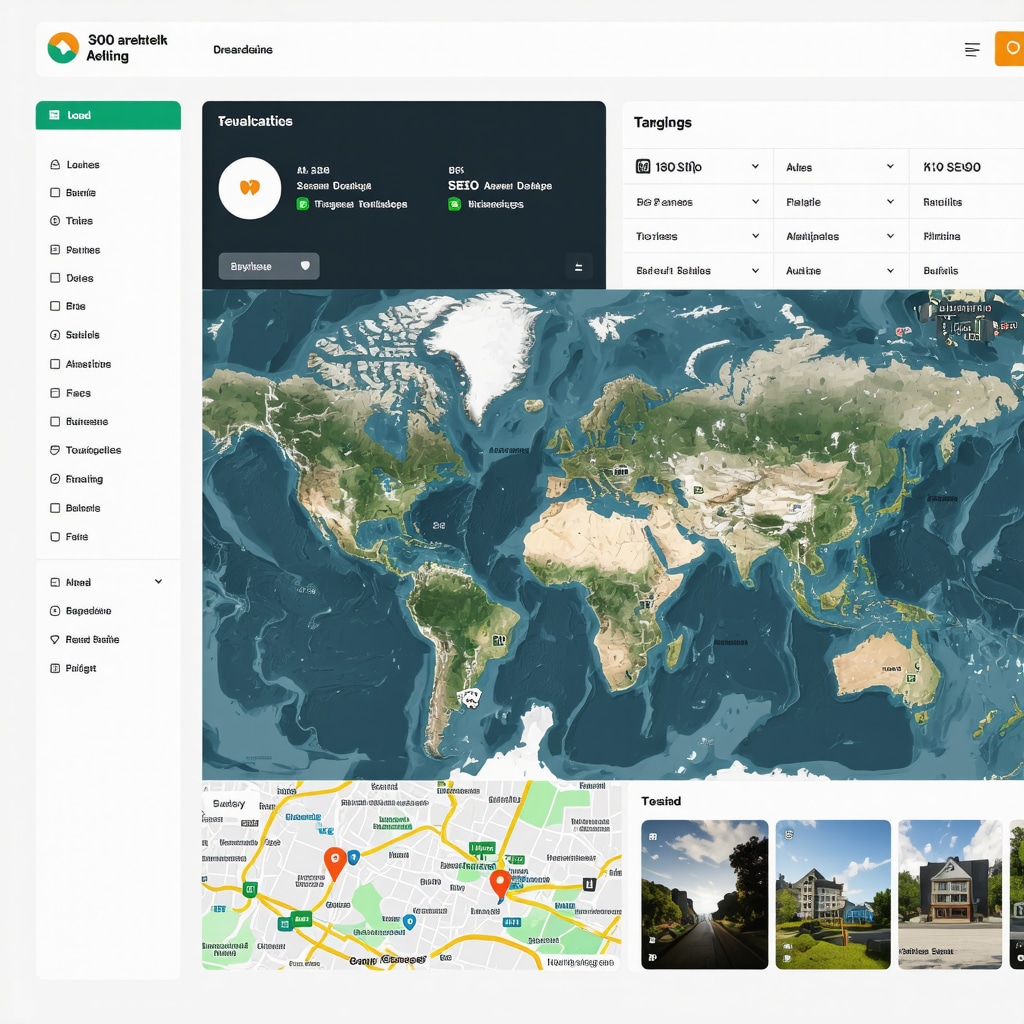Click the round orange heart avatar
Screen dimensions: 1024x1024
point(249,188)
